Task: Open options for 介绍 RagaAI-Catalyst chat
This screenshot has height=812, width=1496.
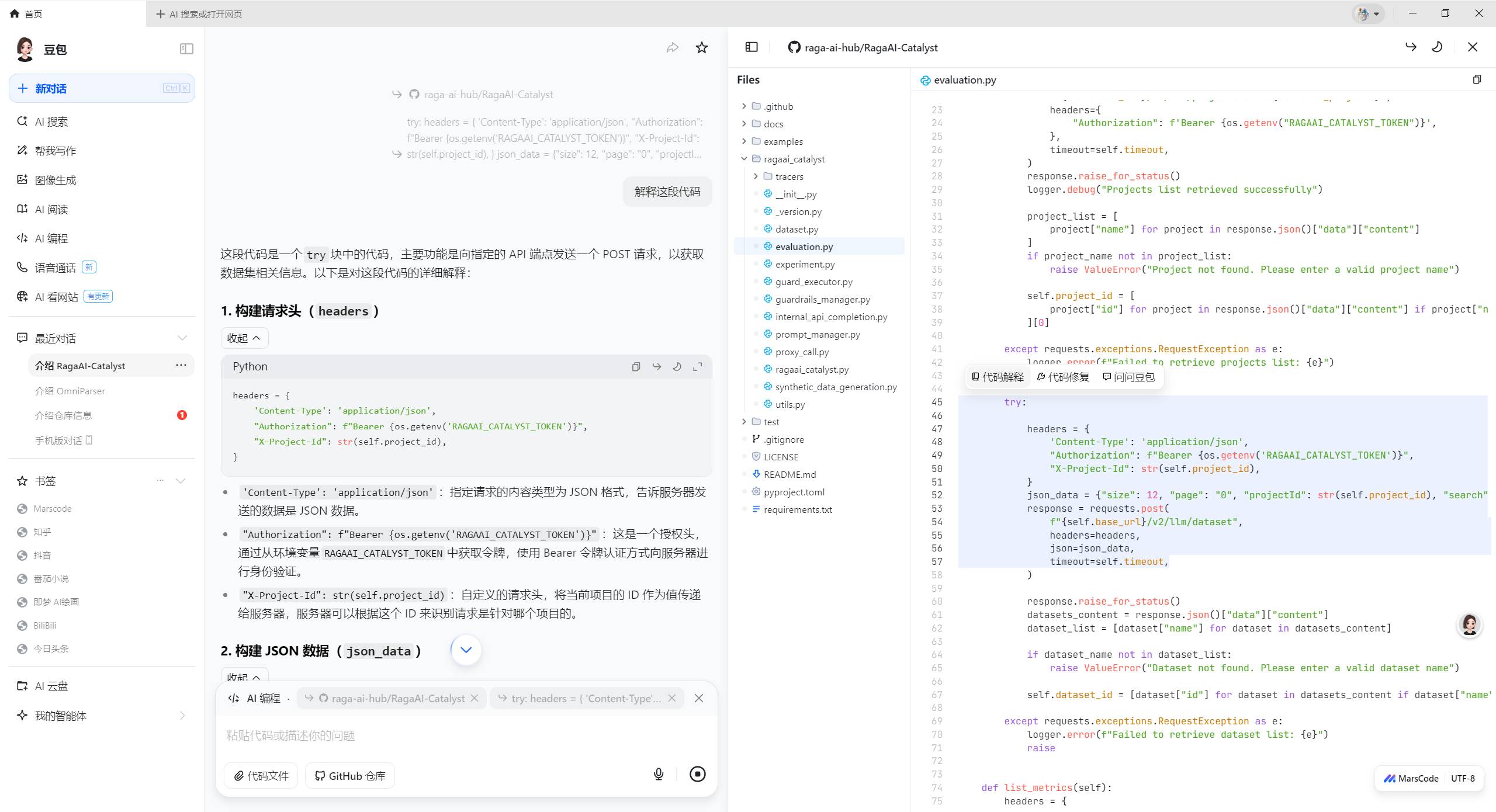Action: coord(181,365)
